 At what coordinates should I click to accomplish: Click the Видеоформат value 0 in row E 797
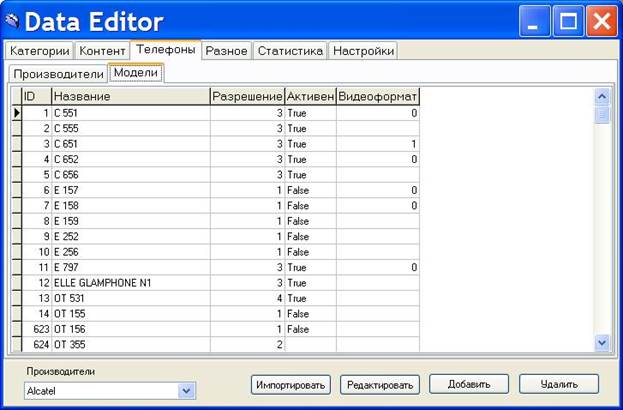[377, 267]
